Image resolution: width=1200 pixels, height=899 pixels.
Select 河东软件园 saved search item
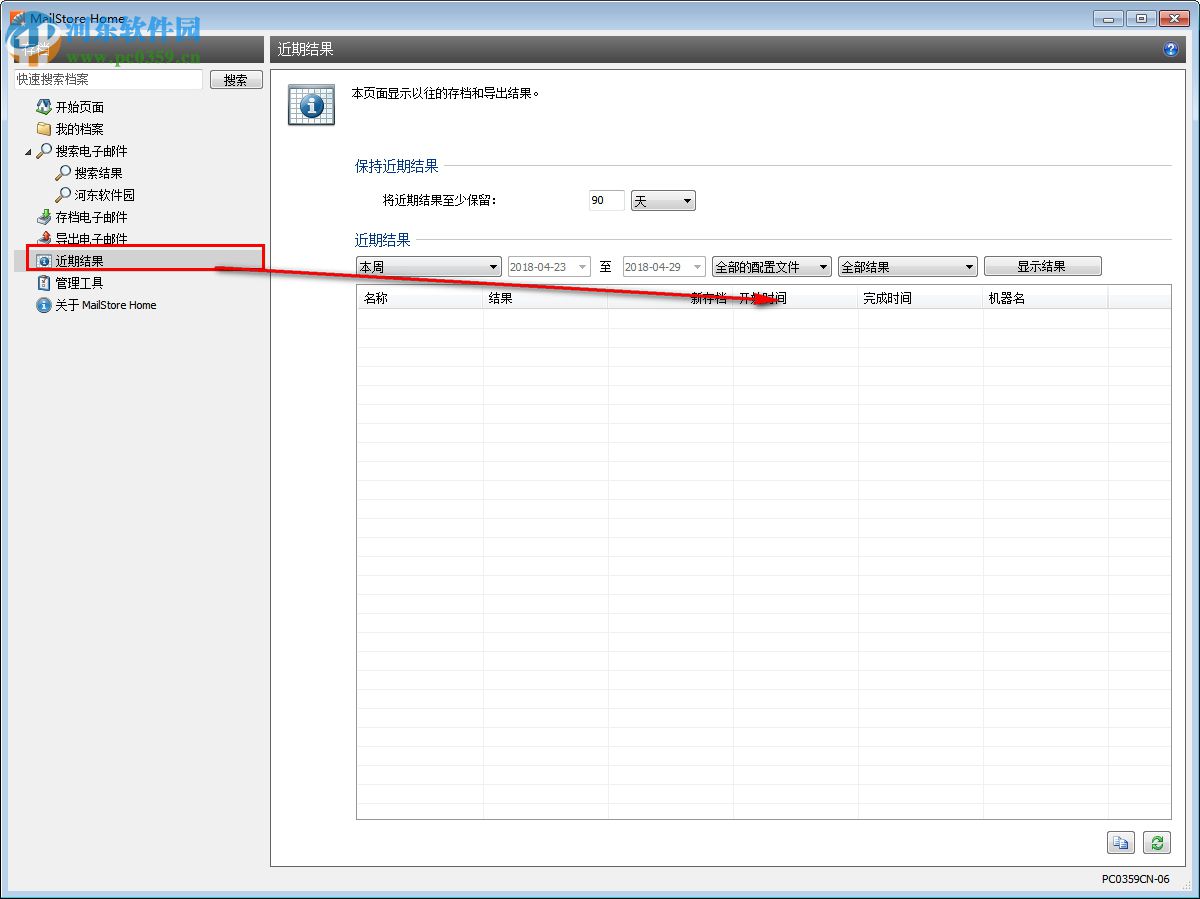[105, 195]
